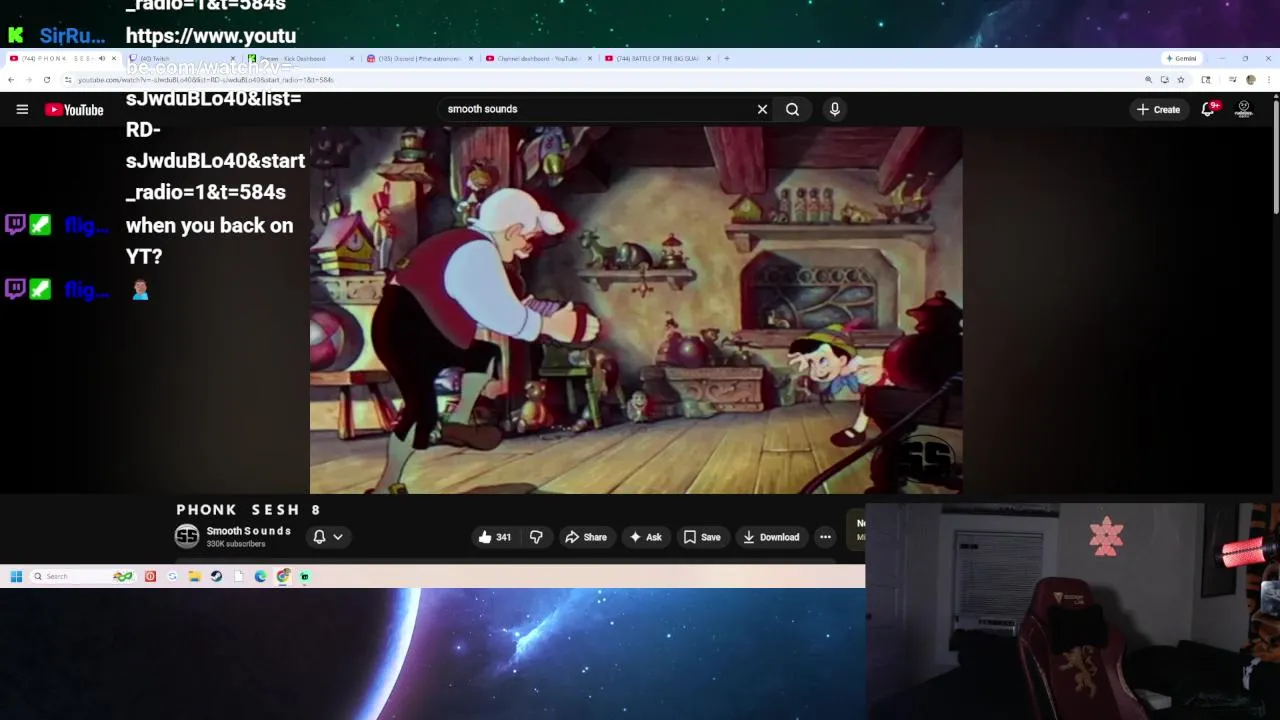Open the Smooth Sounds channel avatar
1280x720 pixels.
(x=187, y=537)
